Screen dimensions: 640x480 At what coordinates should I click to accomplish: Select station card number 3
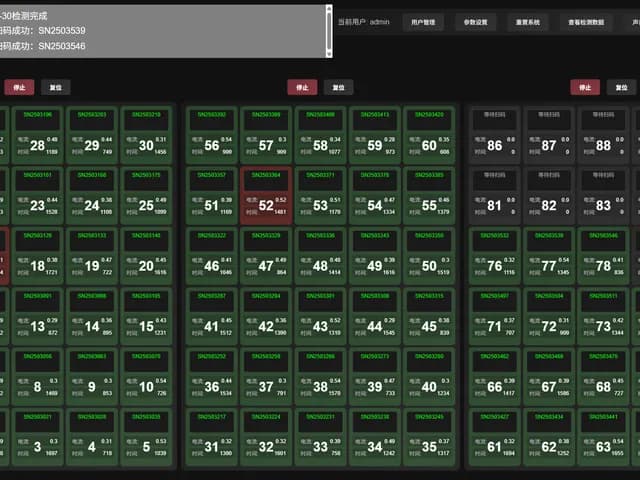(38, 437)
